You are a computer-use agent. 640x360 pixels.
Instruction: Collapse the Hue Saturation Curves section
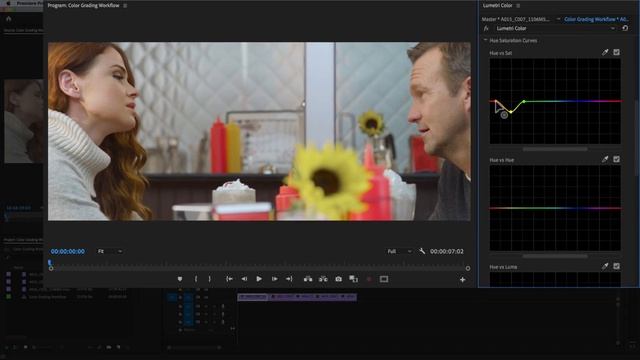tap(485, 40)
